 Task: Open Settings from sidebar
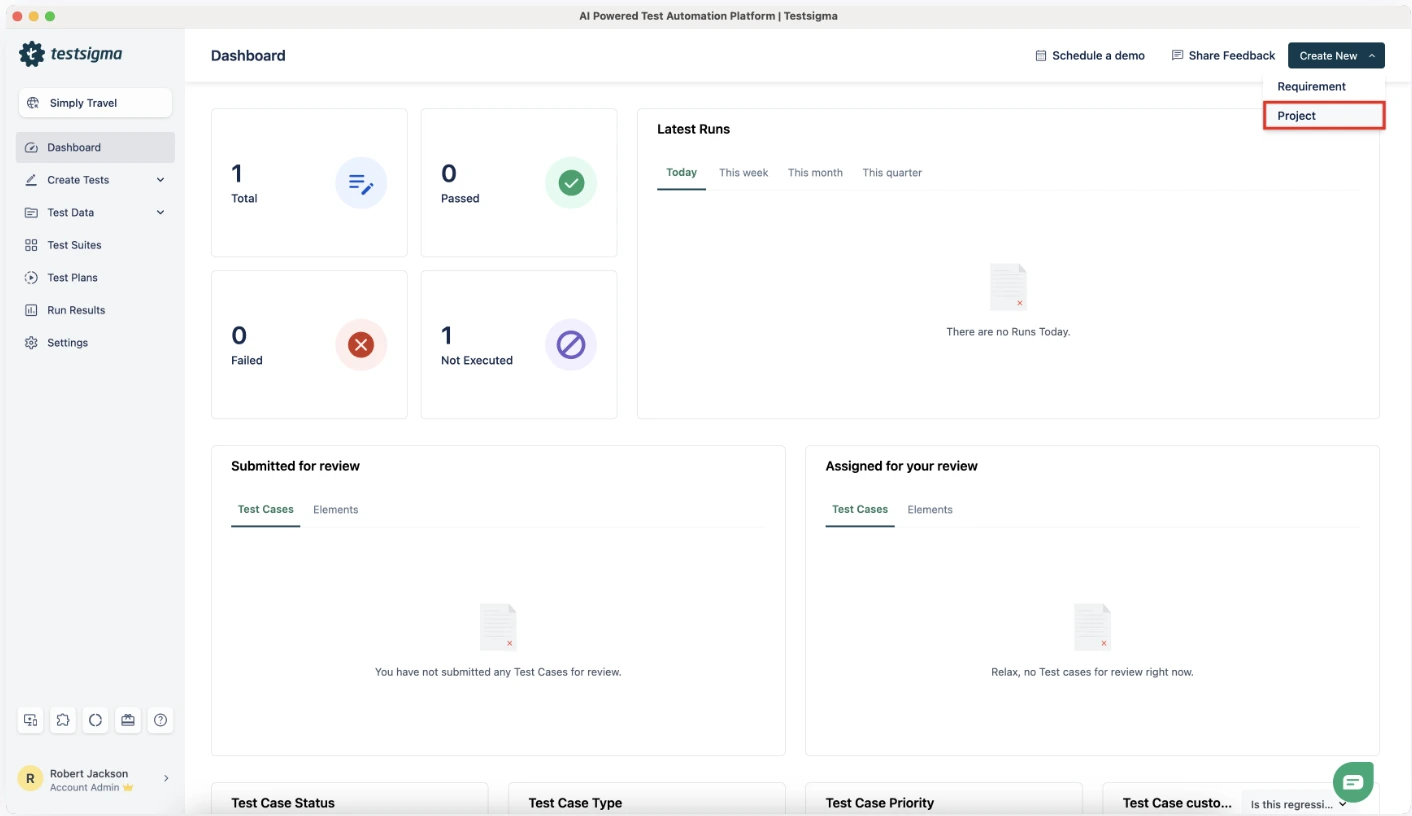click(x=67, y=342)
